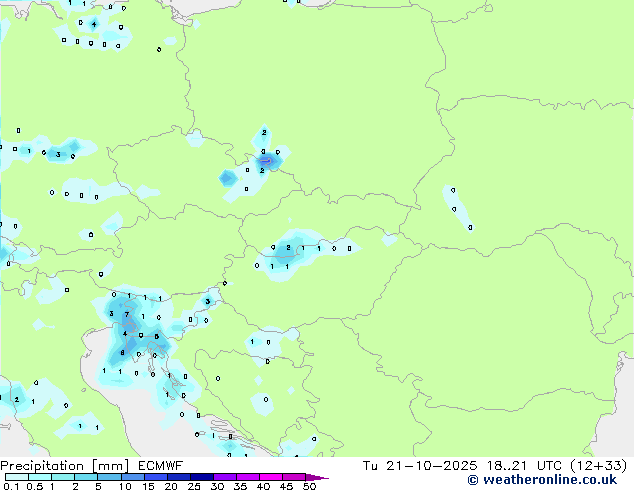Click the purple arrow at the legend end

317,477
